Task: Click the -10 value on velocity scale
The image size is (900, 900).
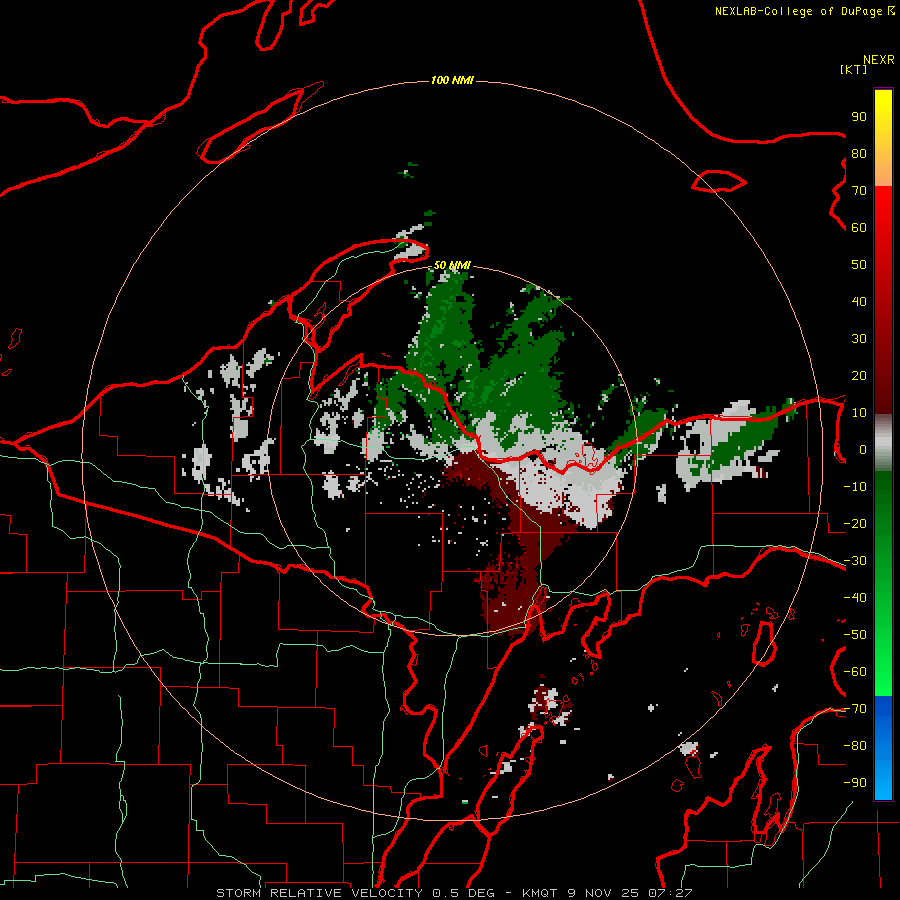Action: click(x=855, y=487)
